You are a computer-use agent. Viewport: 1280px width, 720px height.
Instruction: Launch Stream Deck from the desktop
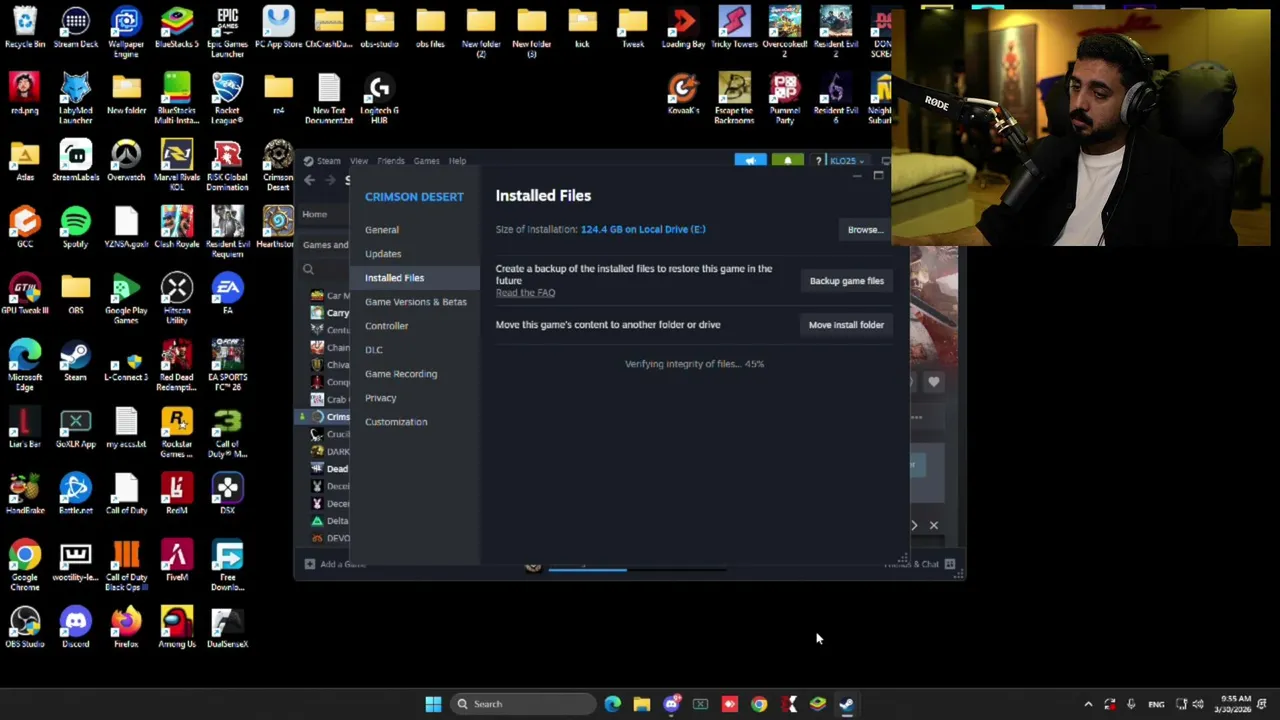(x=75, y=27)
